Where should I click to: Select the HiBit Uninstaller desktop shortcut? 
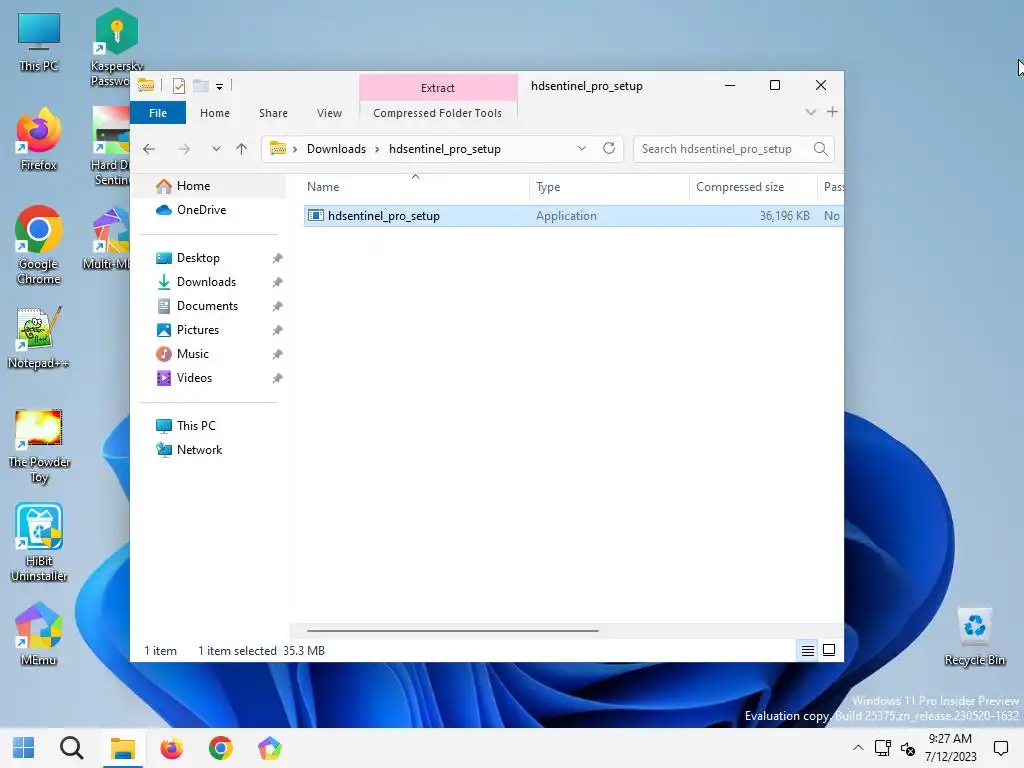(39, 542)
